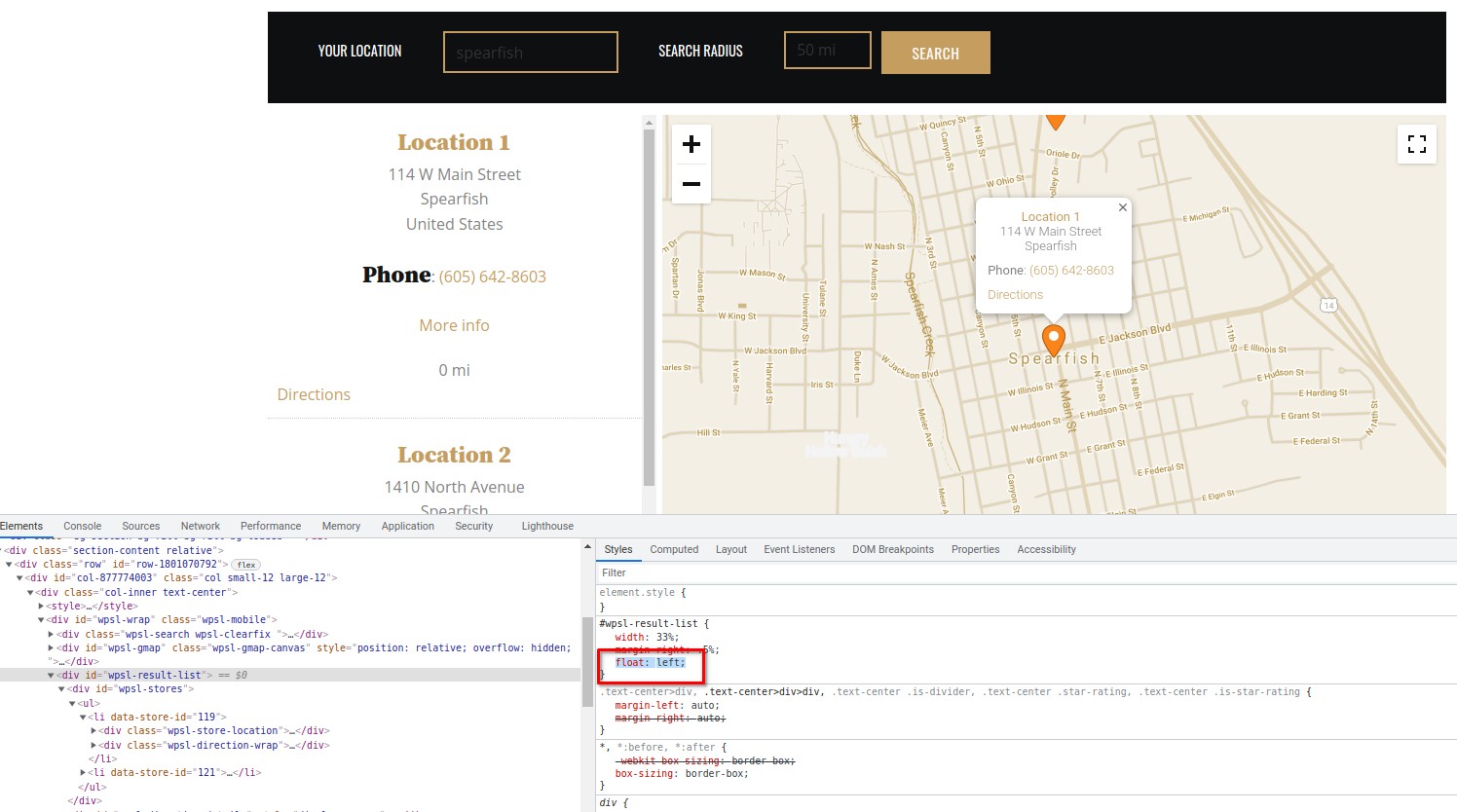This screenshot has width=1457, height=812.
Task: Click the styles Filter input field
Action: (x=1027, y=572)
